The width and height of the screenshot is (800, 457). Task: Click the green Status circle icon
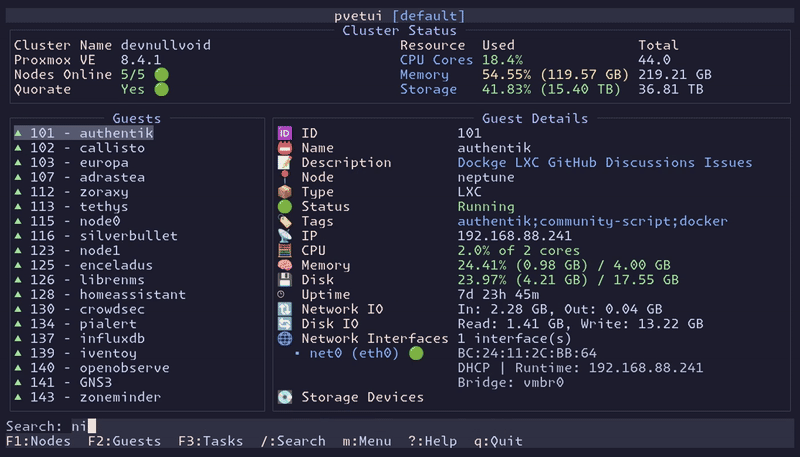(x=285, y=207)
